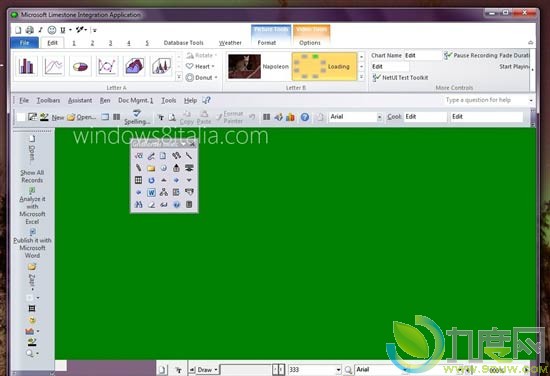Click the smiley face quick access icon

click(x=52, y=30)
